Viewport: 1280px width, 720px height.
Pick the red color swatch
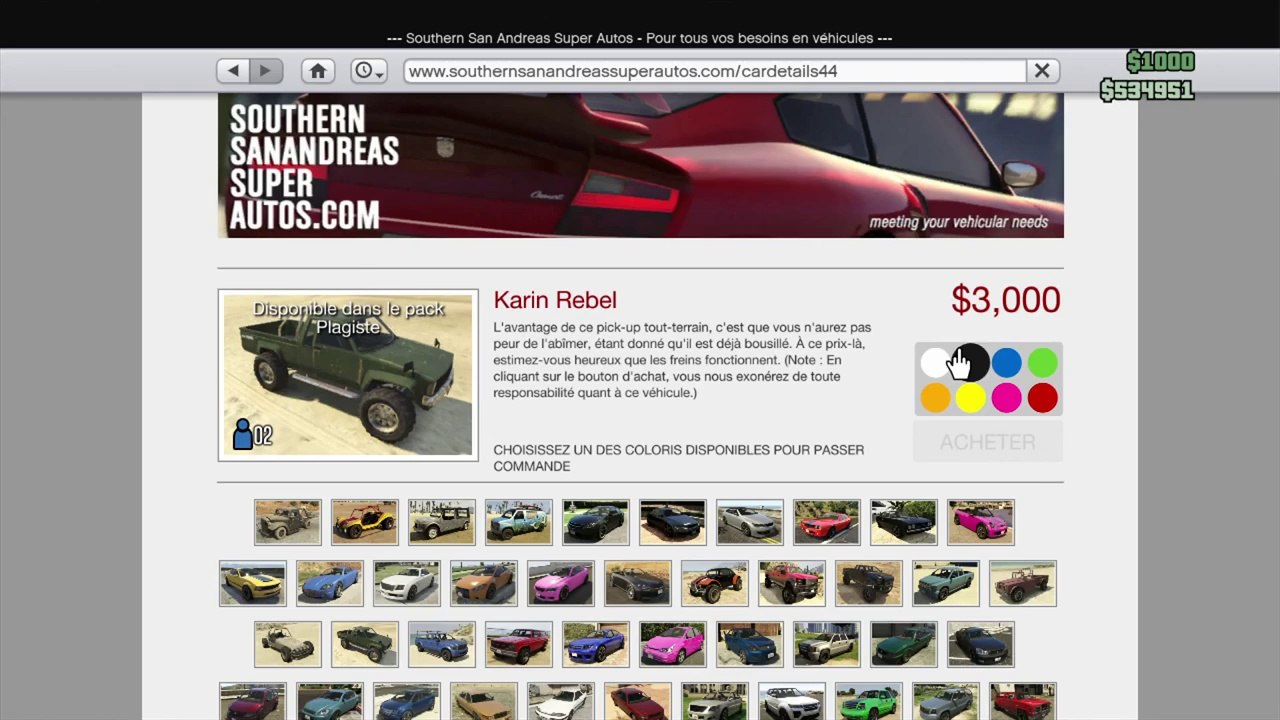coord(1042,398)
